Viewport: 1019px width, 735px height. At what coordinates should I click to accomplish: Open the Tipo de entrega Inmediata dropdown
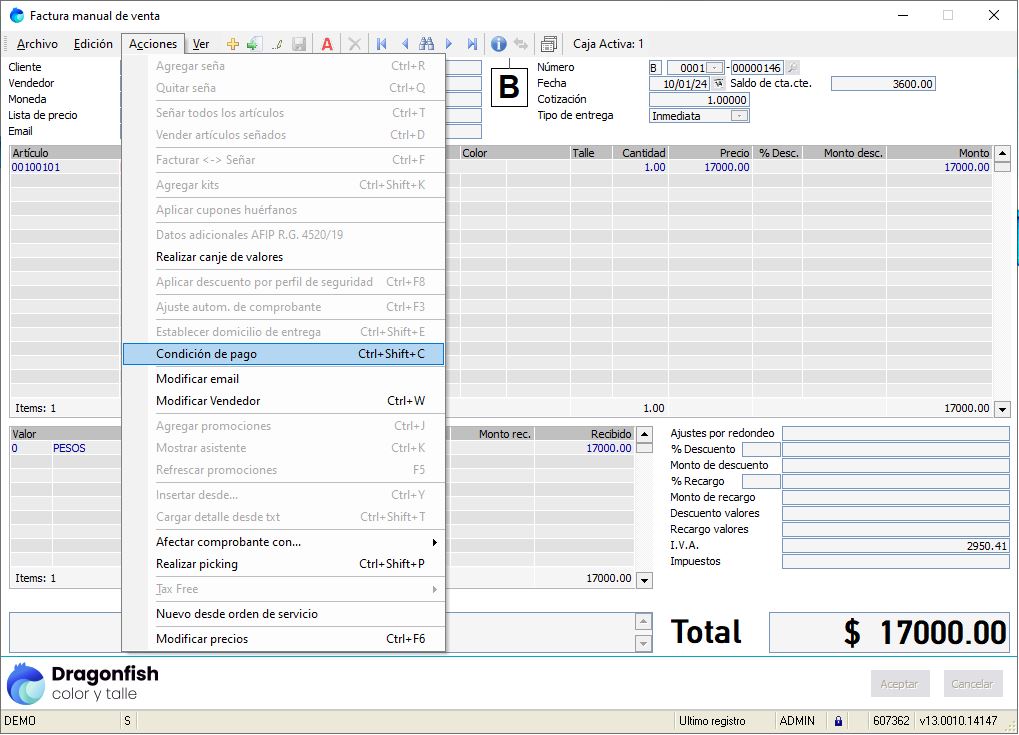(740, 116)
